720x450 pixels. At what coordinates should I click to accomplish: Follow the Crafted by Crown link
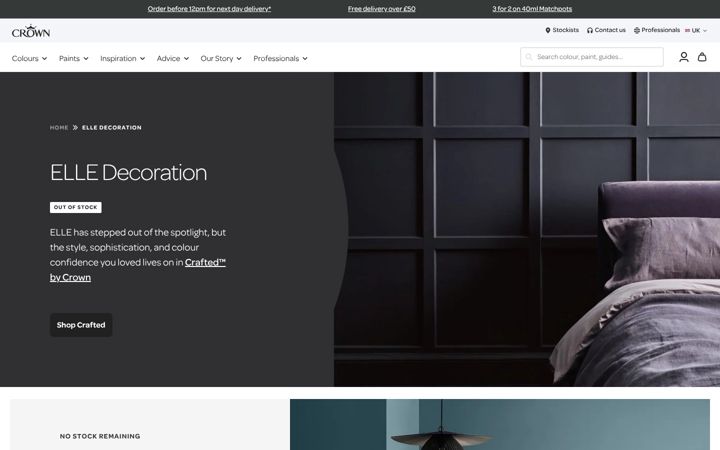[x=205, y=262]
